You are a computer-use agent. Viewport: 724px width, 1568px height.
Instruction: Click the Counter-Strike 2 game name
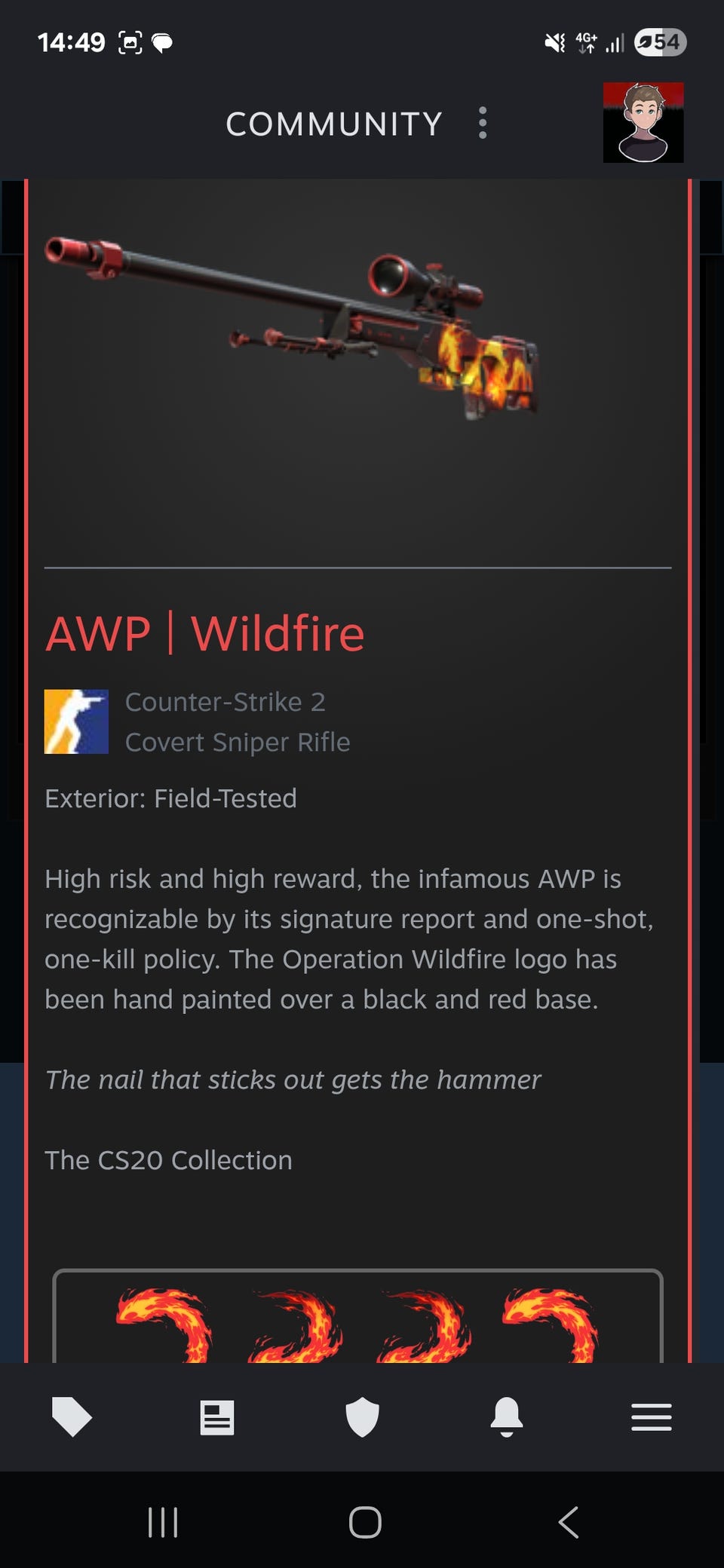(x=225, y=702)
